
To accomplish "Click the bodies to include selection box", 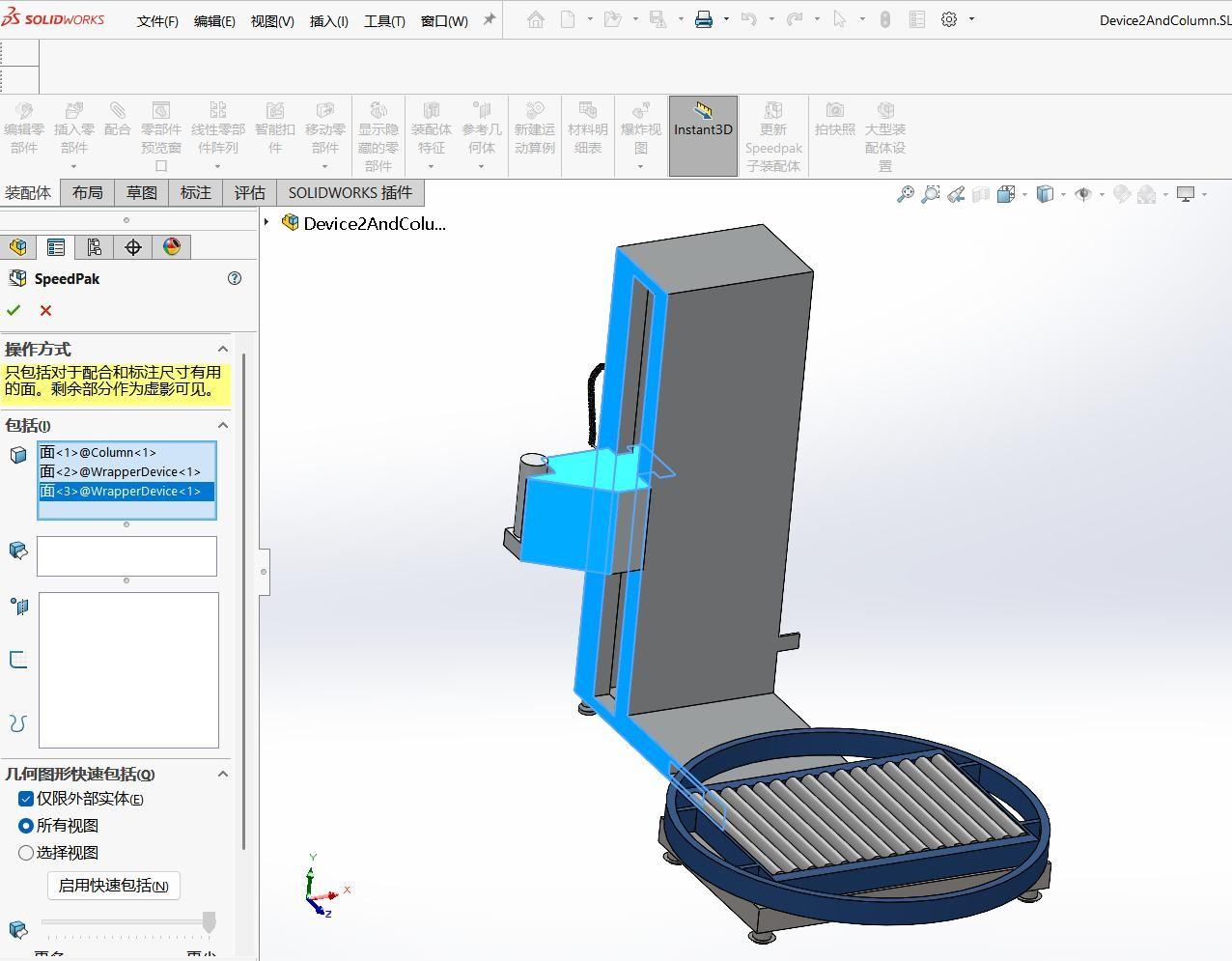I will click(126, 556).
